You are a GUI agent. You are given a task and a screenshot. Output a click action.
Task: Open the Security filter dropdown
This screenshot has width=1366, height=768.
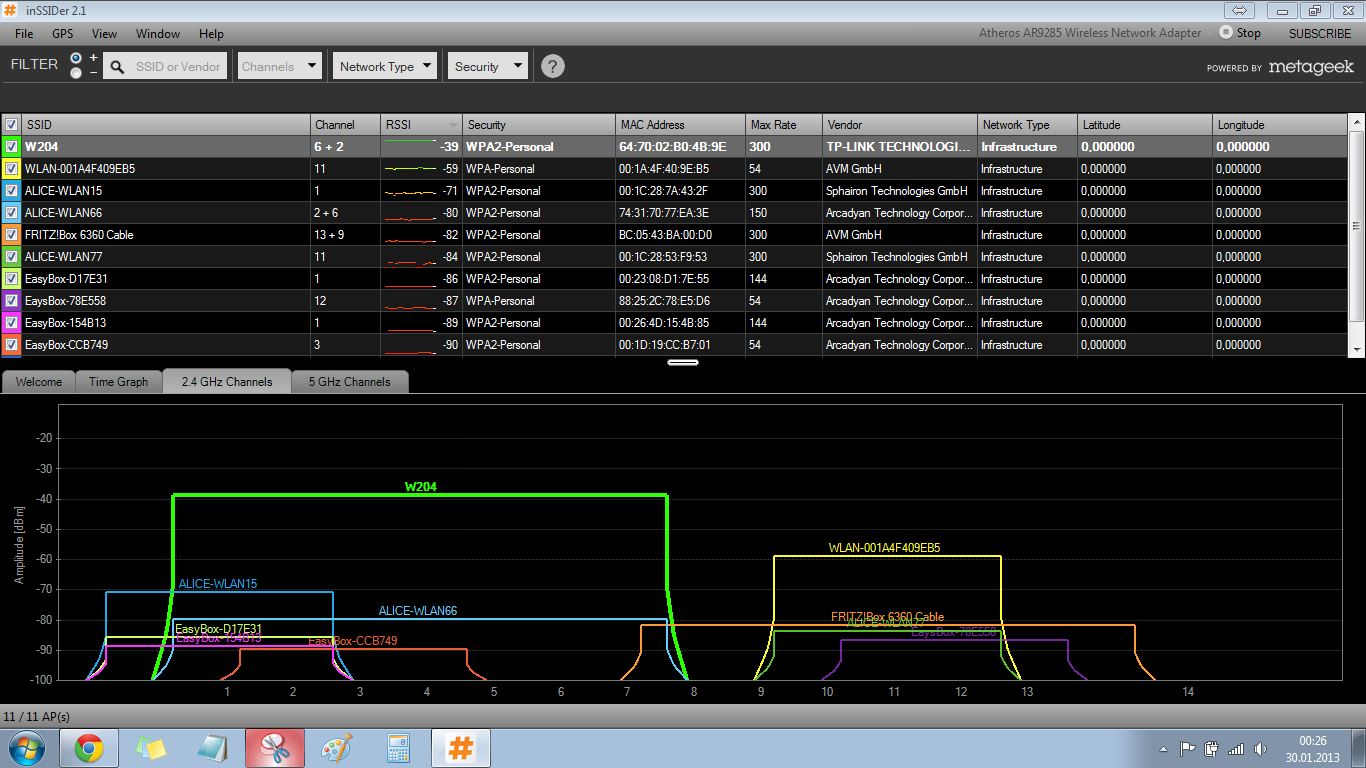pos(487,67)
